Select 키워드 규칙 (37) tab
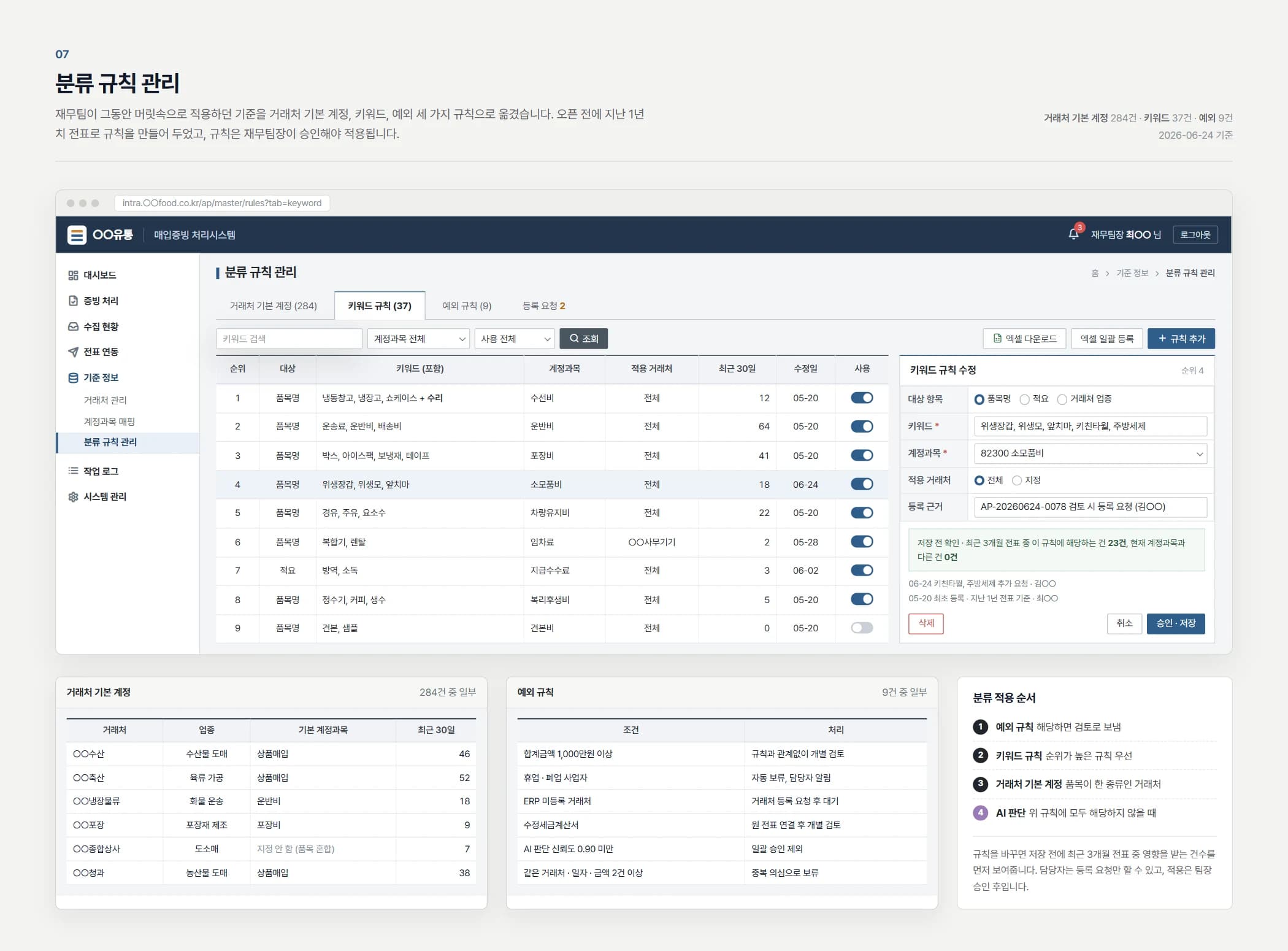Screen dimensions: 1288x951 point(380,306)
